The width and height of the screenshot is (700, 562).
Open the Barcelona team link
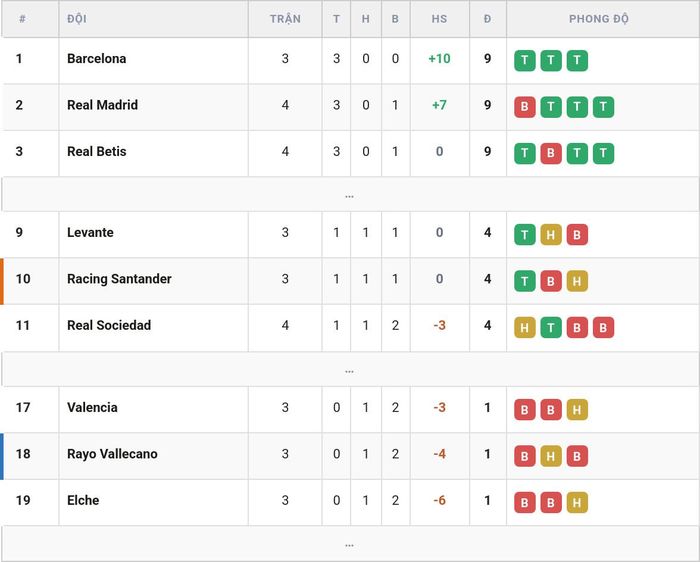coord(96,58)
